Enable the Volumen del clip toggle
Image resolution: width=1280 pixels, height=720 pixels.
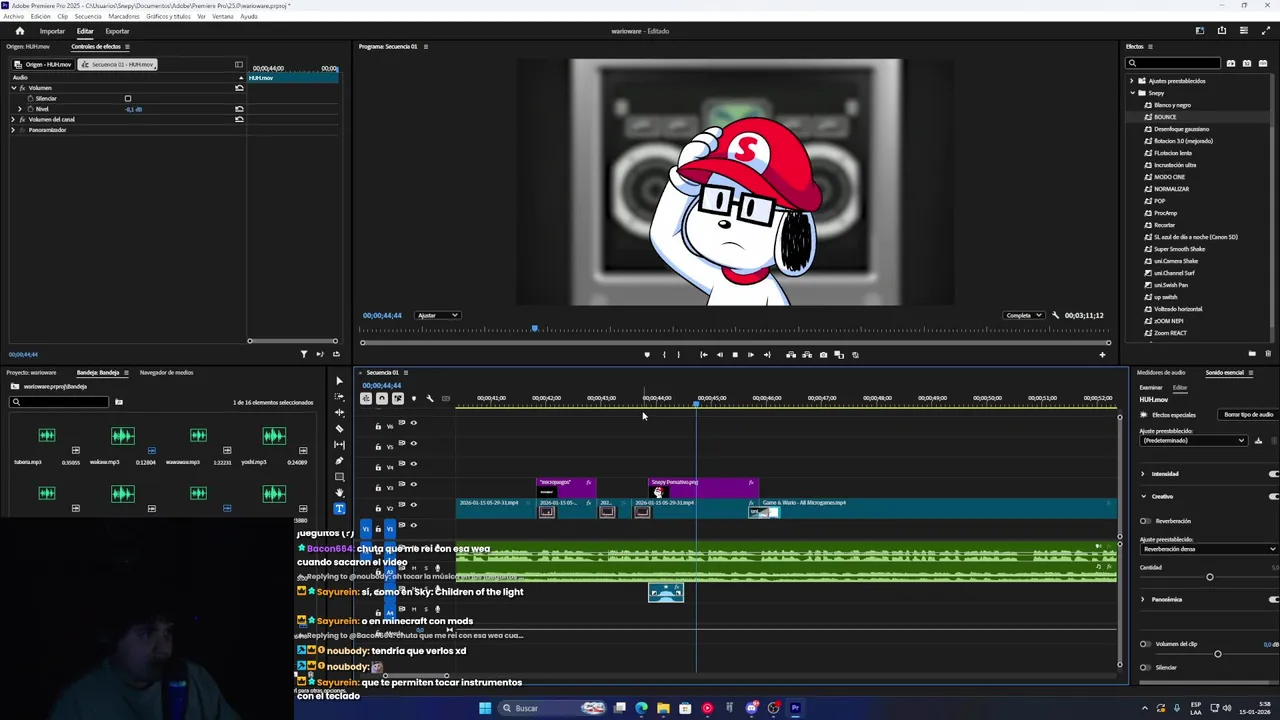click(1146, 644)
